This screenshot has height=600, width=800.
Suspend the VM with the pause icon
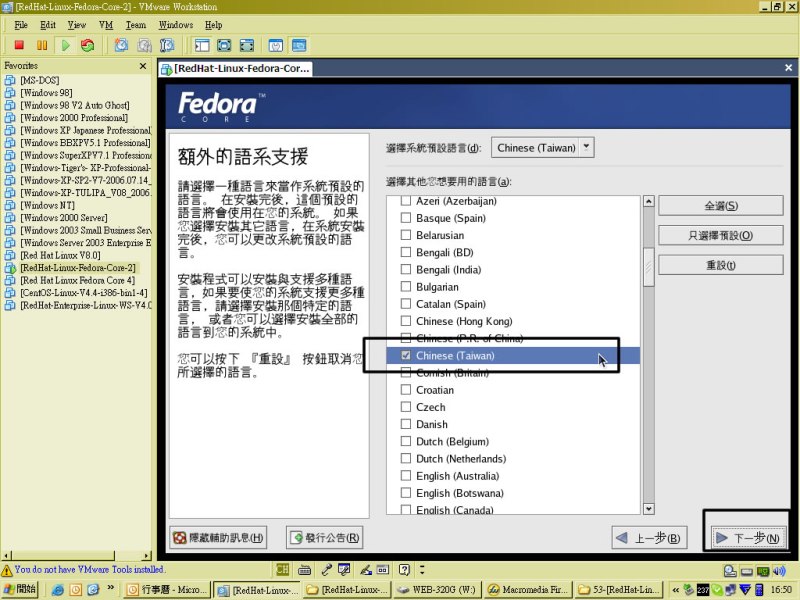click(x=42, y=45)
